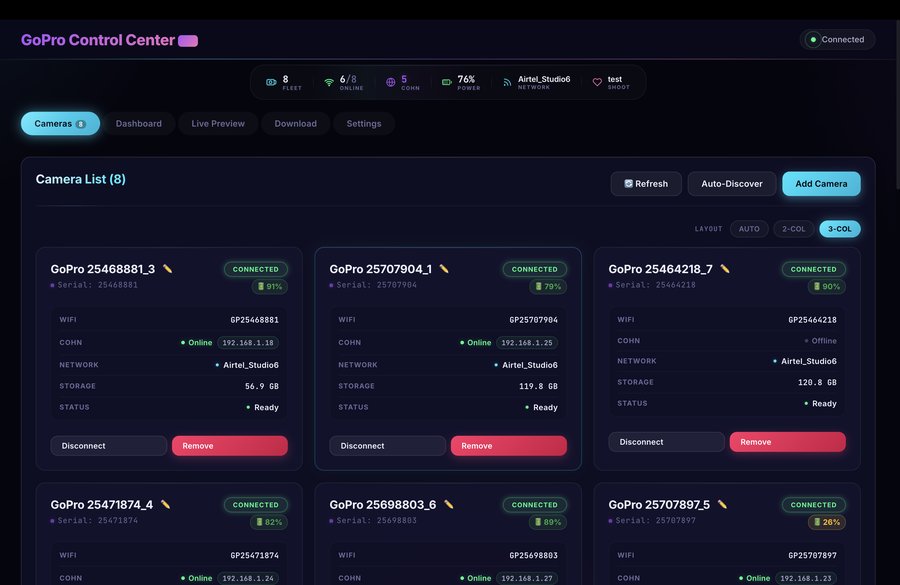Screen dimensions: 900x585
Task: Click the green wifi online icon
Action: 329,83
